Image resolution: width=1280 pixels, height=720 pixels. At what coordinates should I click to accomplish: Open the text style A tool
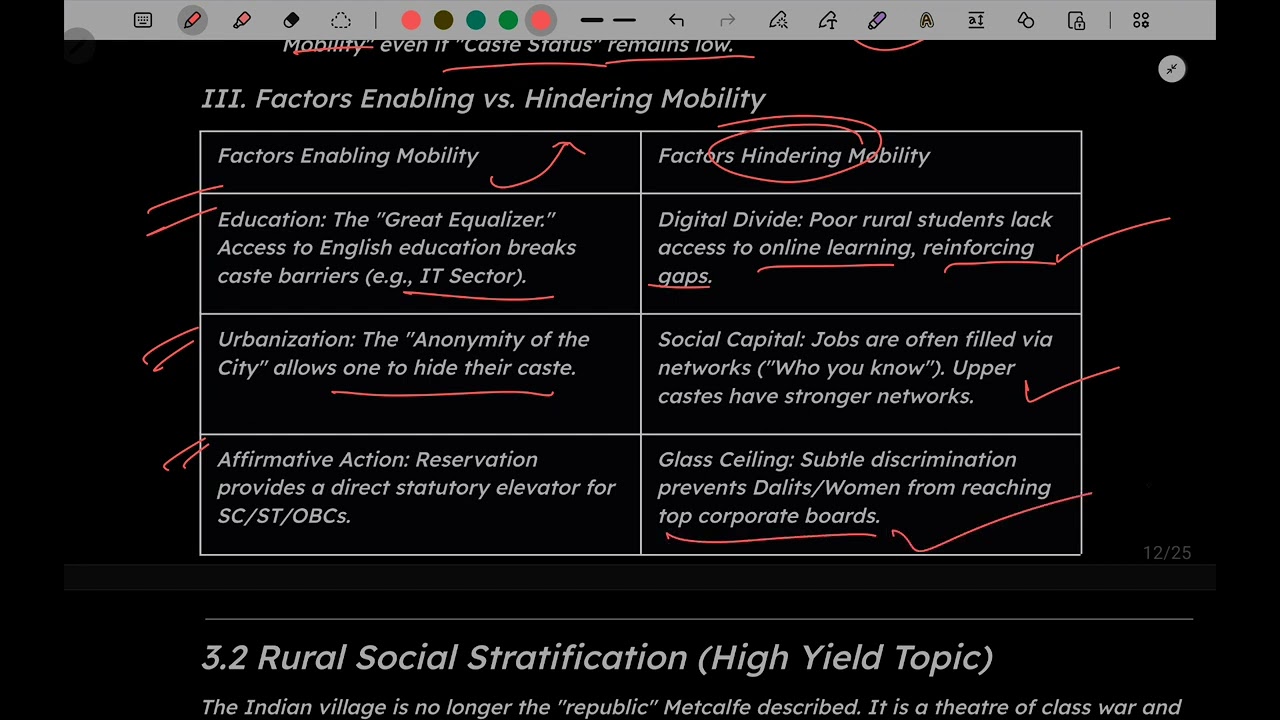click(927, 20)
